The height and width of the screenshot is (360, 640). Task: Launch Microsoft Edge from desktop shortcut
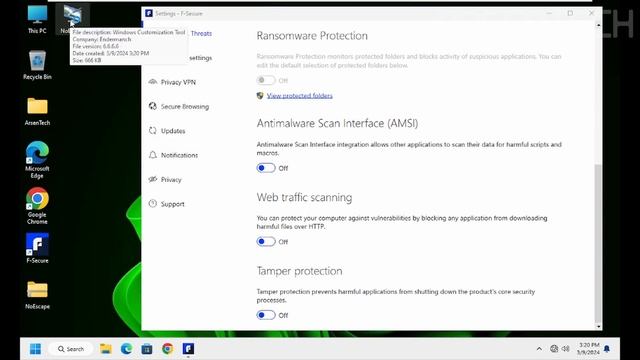tap(37, 160)
